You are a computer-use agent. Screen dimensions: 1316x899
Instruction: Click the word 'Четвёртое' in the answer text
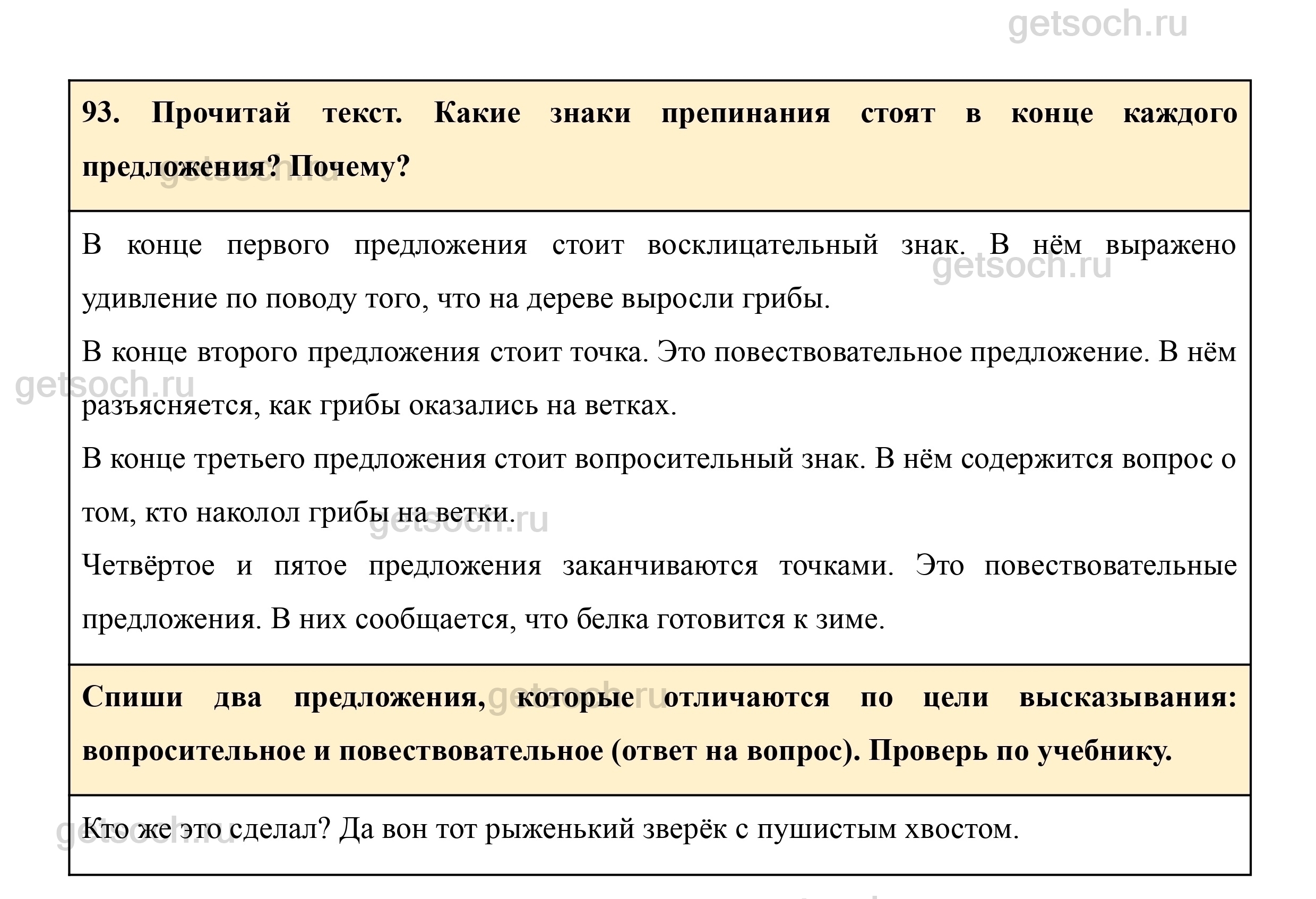pyautogui.click(x=148, y=566)
